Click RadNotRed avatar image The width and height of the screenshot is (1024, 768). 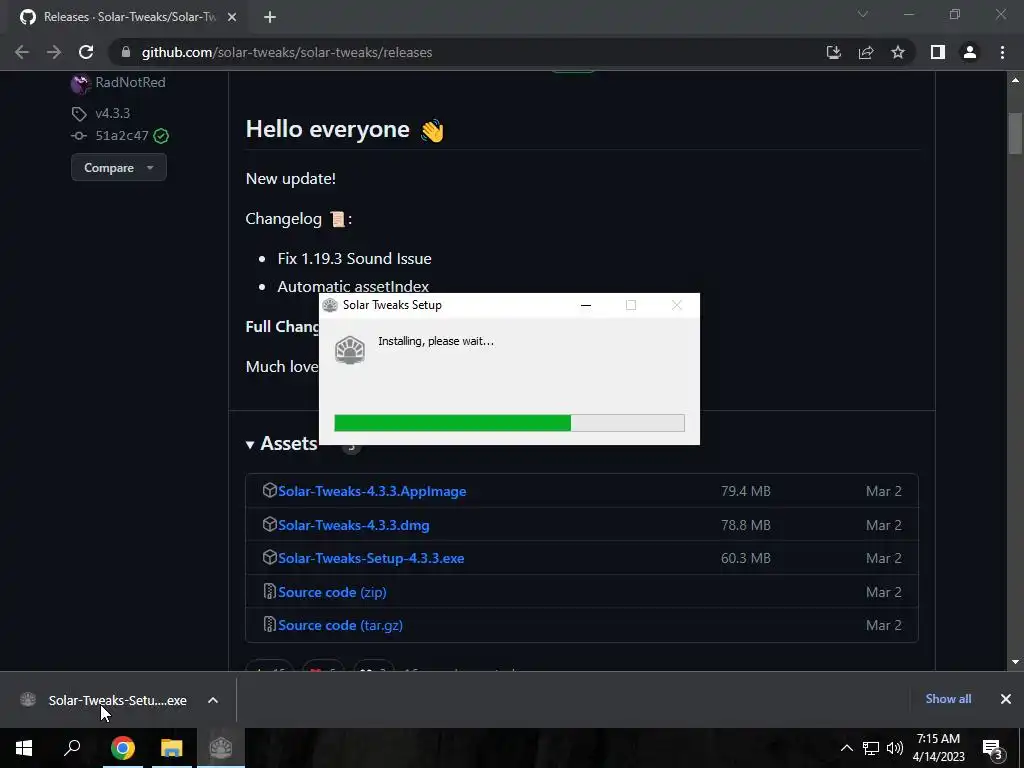(80, 84)
